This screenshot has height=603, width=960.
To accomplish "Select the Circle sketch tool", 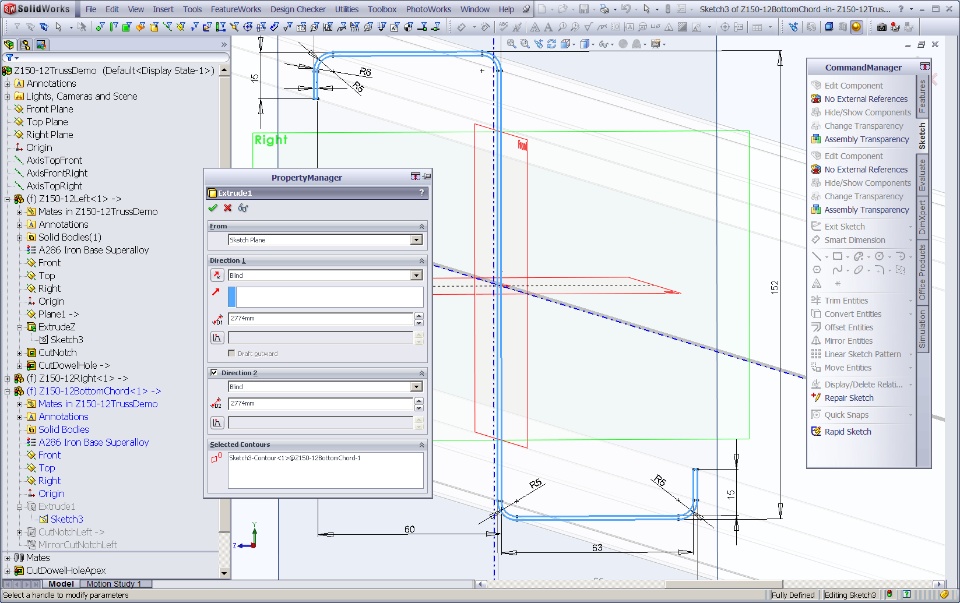I will coord(879,256).
